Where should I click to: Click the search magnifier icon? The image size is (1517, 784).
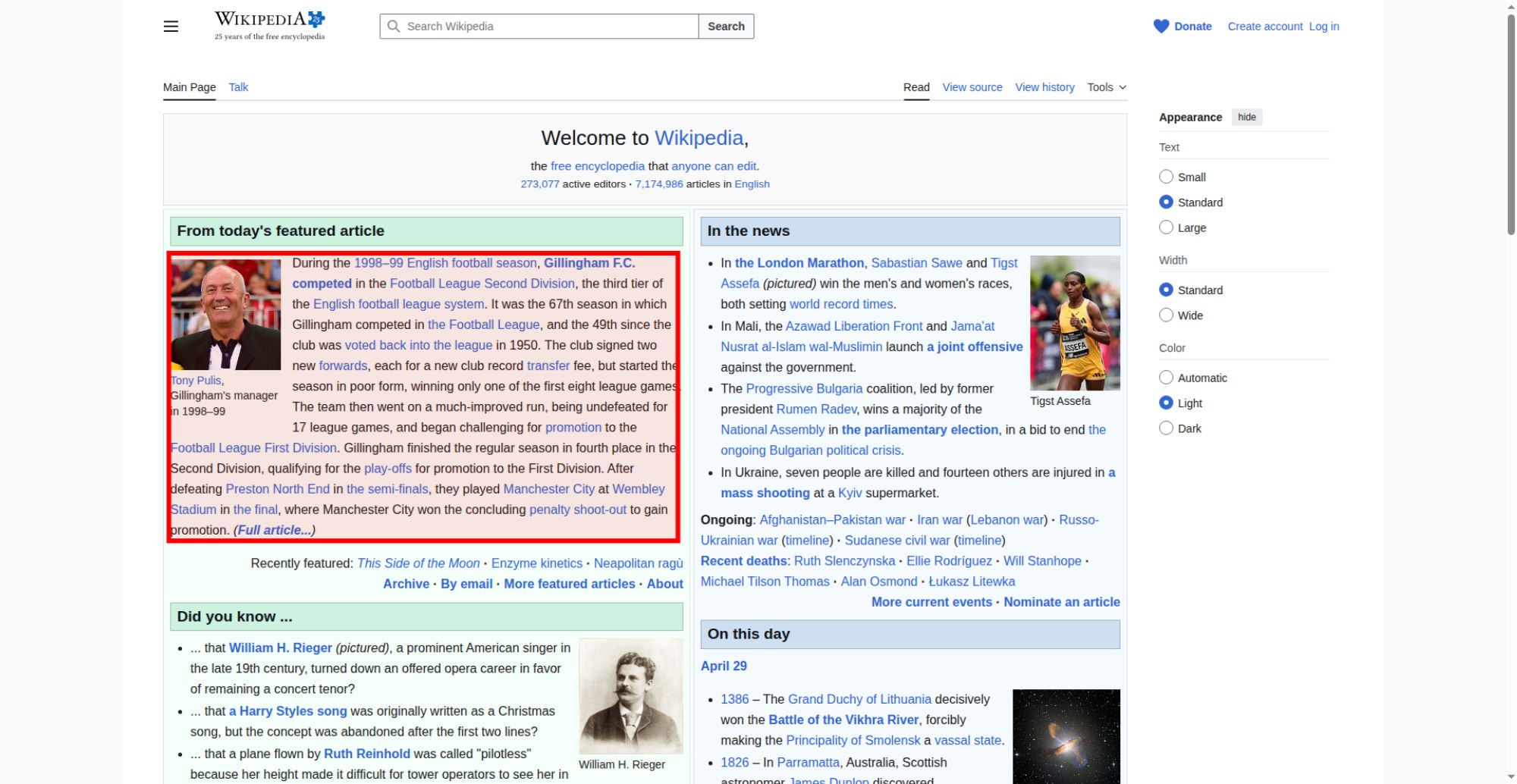(x=394, y=27)
